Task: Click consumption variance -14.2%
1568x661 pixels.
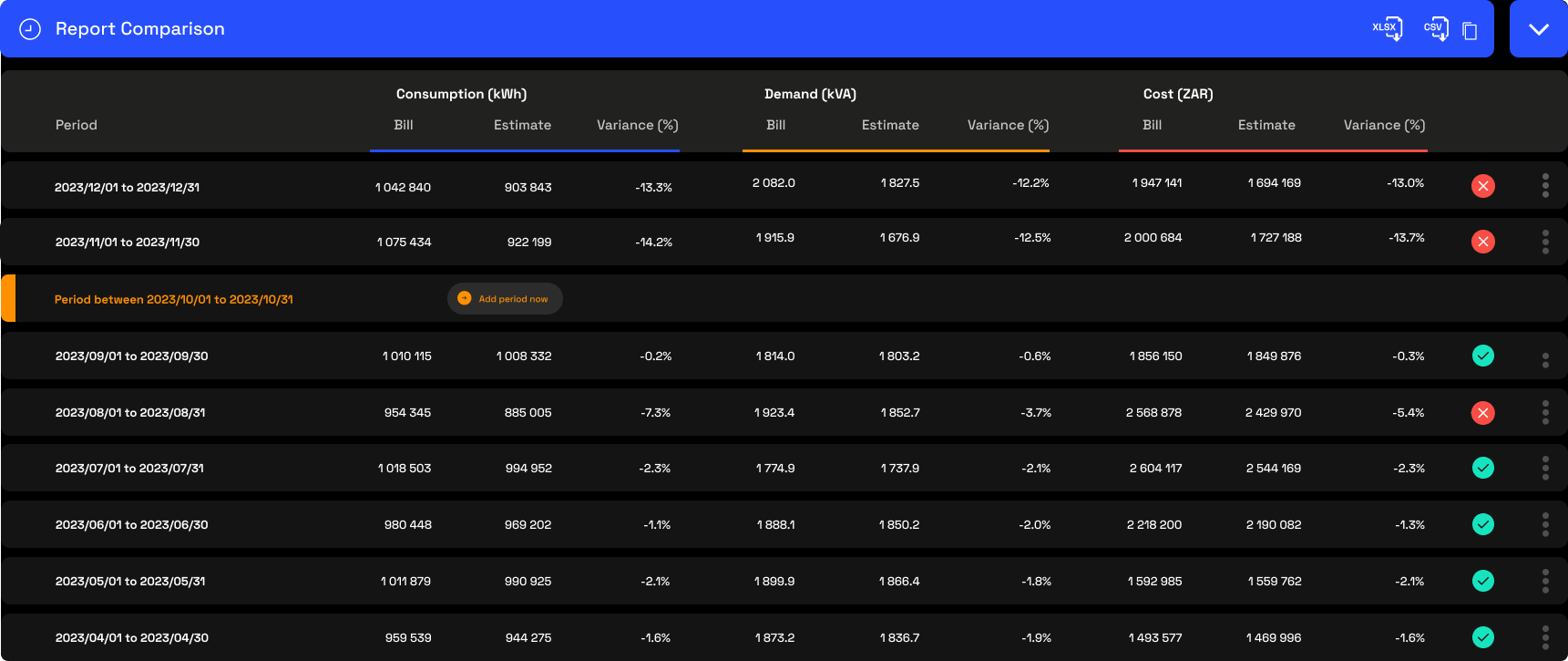Action: pyautogui.click(x=654, y=242)
